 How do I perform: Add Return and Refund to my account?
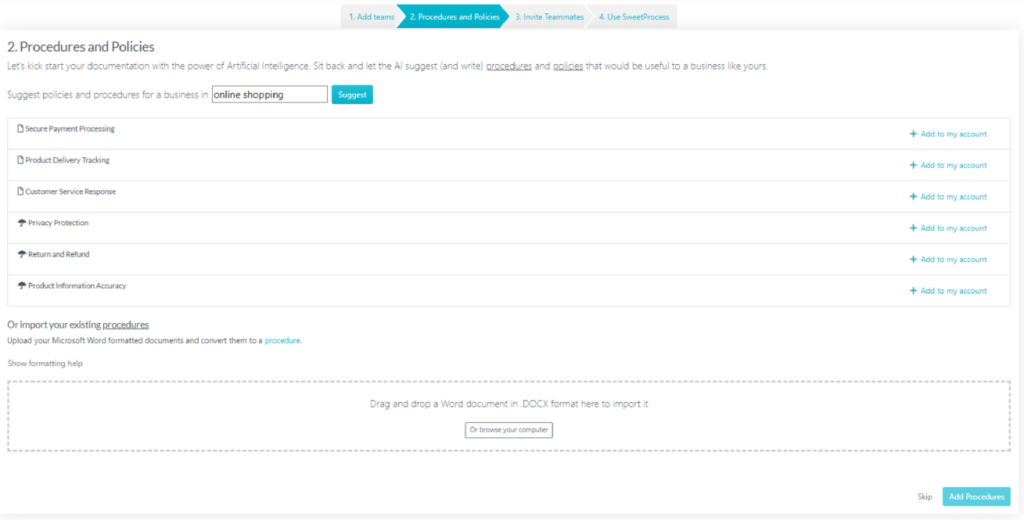click(x=948, y=259)
